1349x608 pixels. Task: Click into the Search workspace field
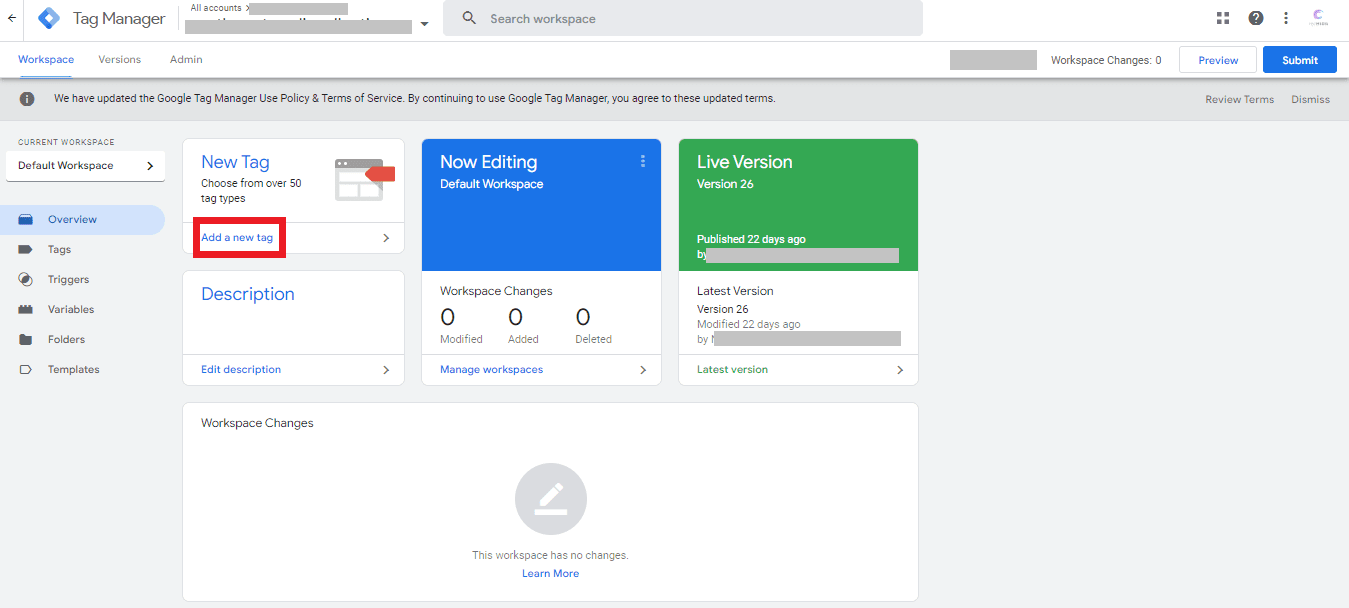683,18
